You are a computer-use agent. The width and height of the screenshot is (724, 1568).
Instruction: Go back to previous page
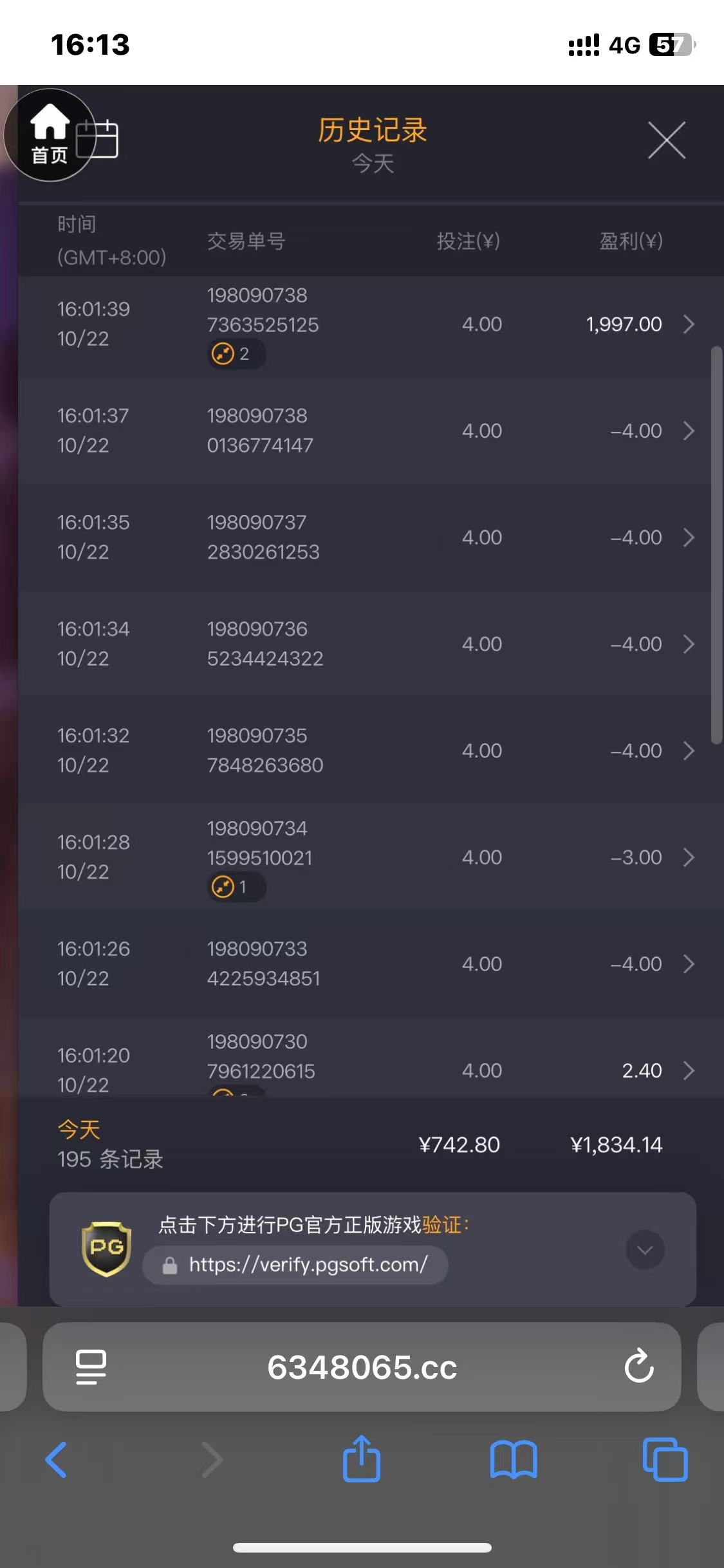point(57,1459)
